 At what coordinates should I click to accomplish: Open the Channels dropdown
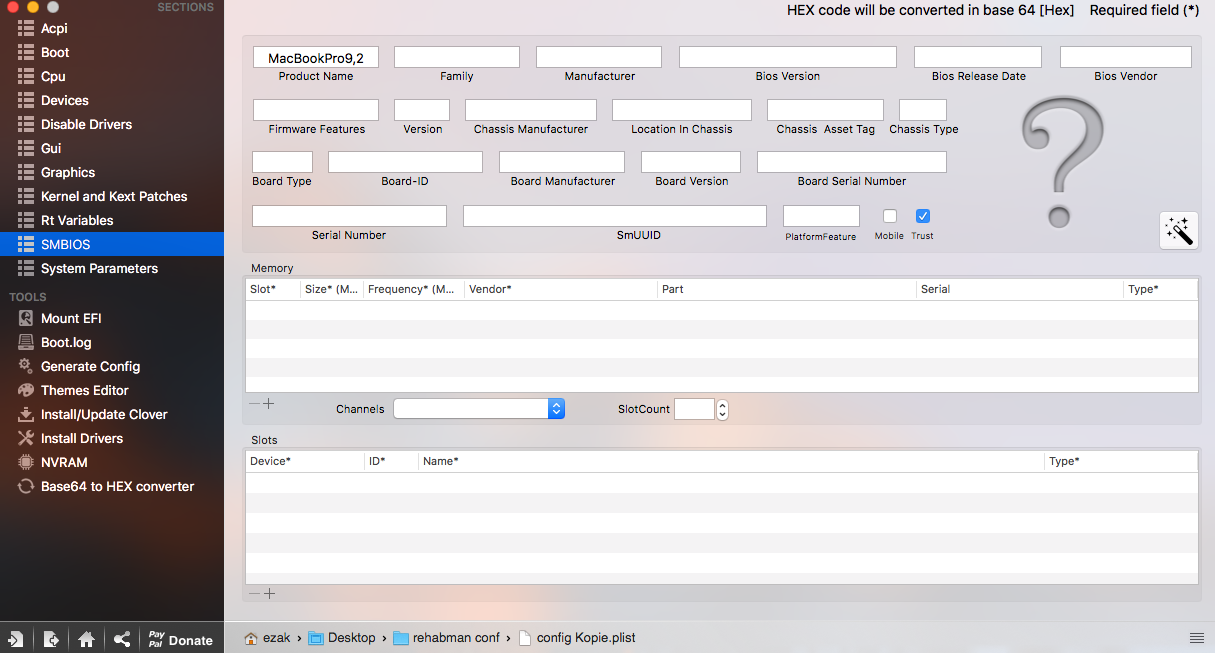click(x=479, y=408)
